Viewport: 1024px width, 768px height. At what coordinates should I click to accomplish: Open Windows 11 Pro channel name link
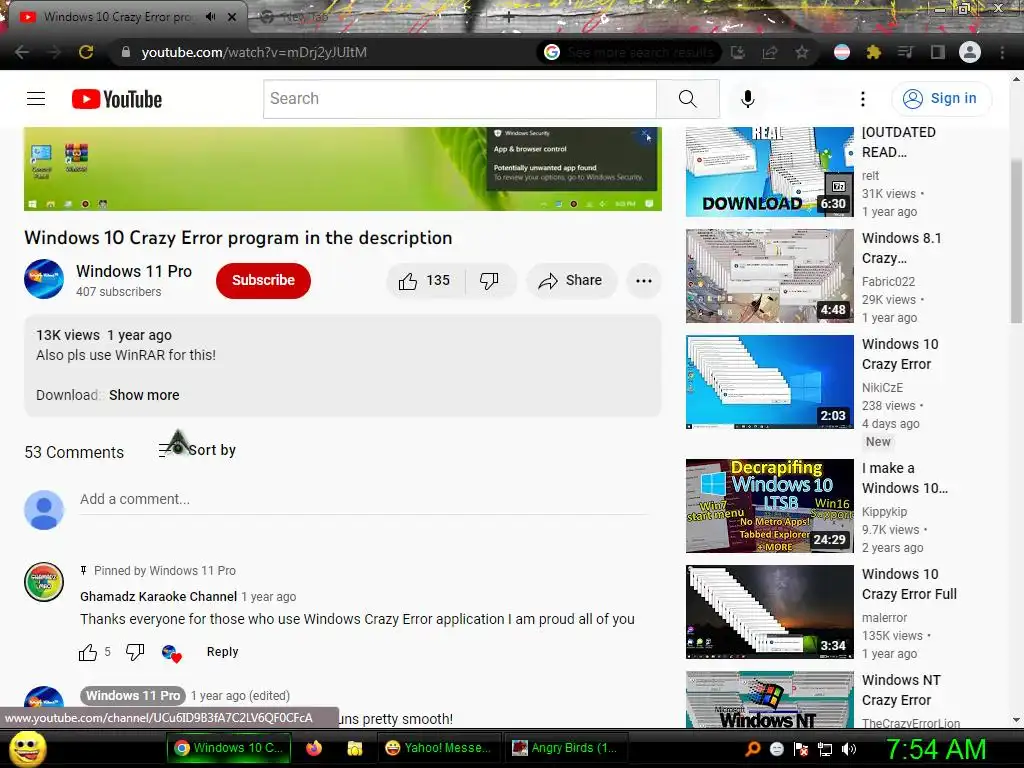[134, 272]
